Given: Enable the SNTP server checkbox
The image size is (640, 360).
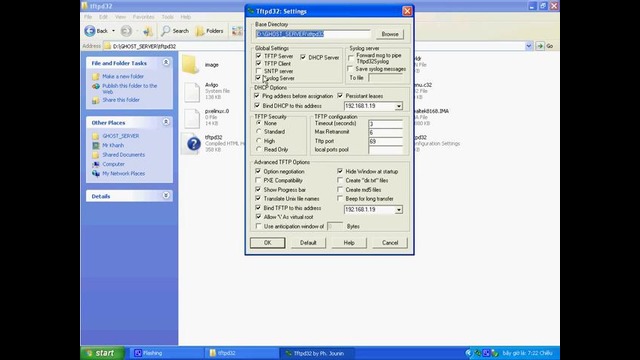Looking at the screenshot, I should click(258, 71).
